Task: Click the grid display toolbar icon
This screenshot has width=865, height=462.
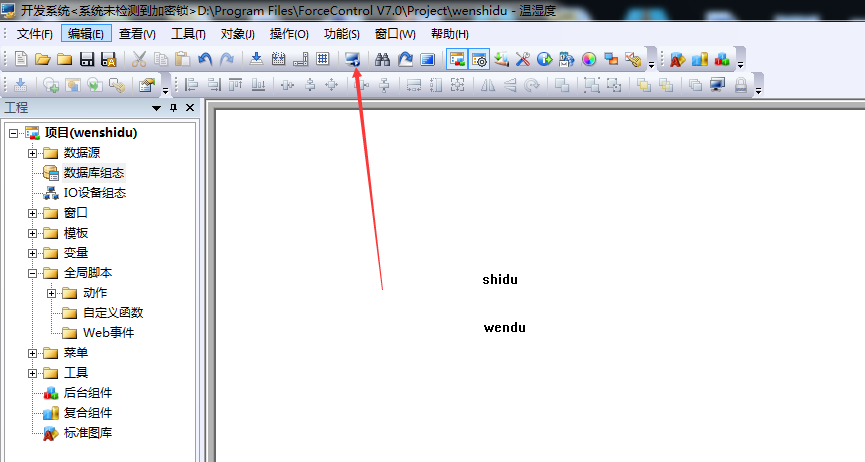Action: coord(323,59)
